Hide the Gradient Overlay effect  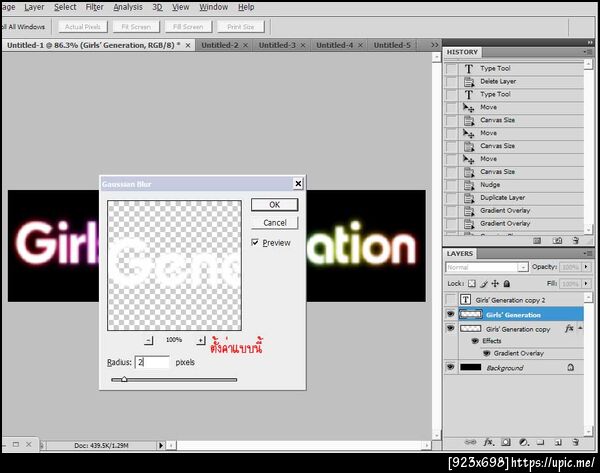[x=487, y=353]
